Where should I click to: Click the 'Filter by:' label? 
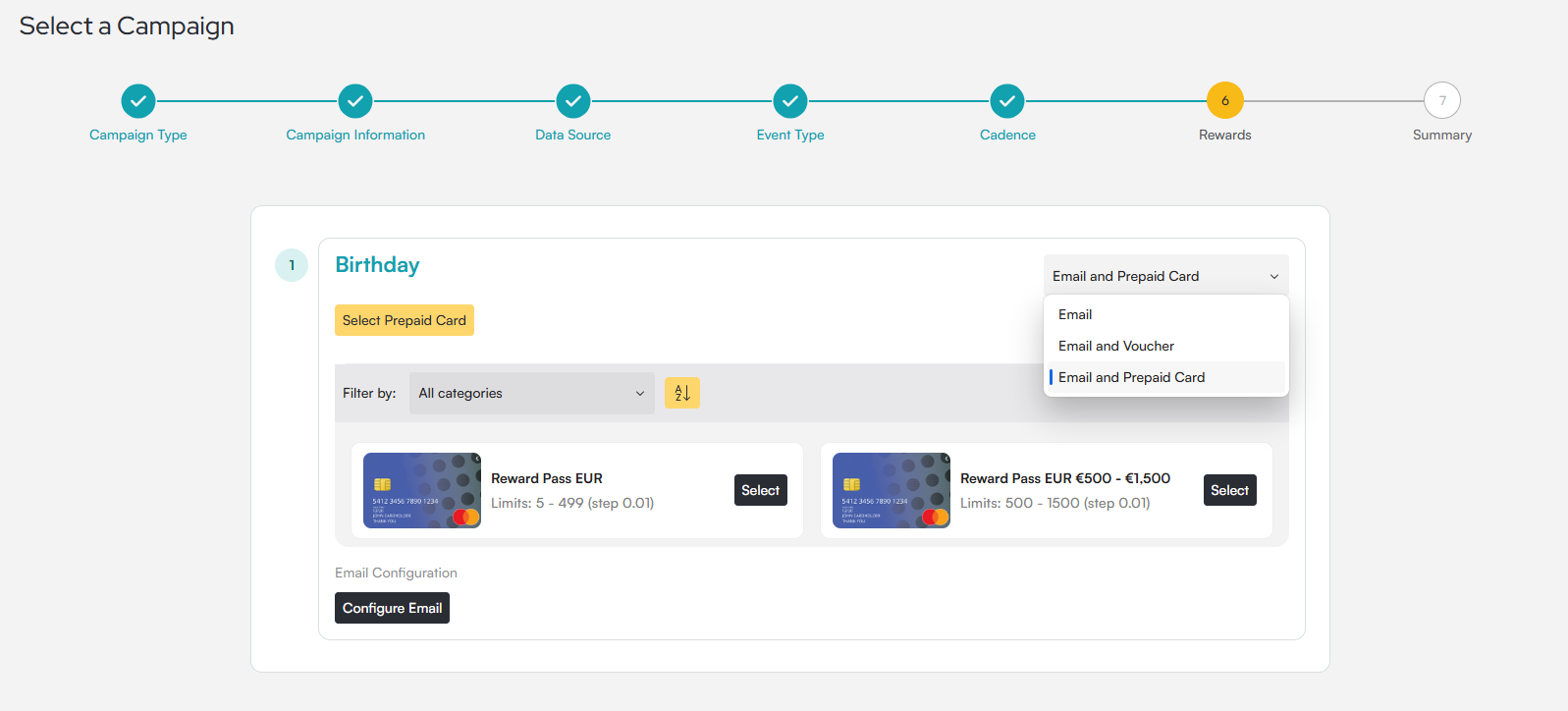(369, 393)
